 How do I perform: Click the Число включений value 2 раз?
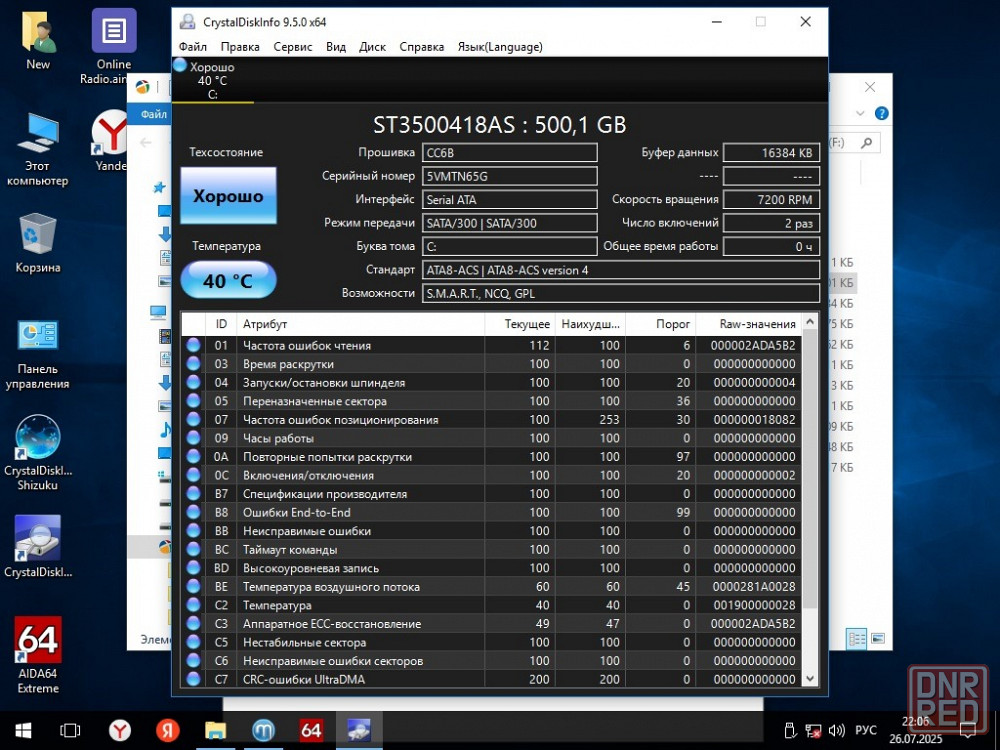coord(771,223)
